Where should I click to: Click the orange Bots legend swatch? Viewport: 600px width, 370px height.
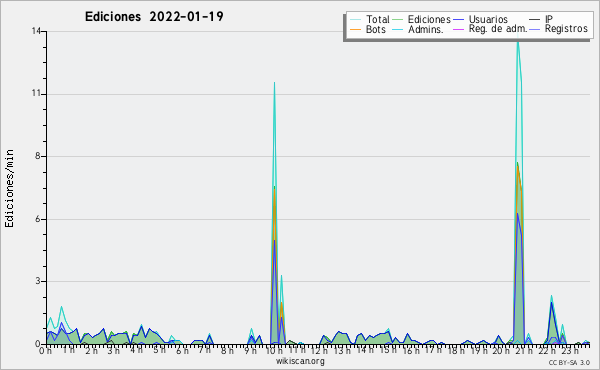(355, 29)
